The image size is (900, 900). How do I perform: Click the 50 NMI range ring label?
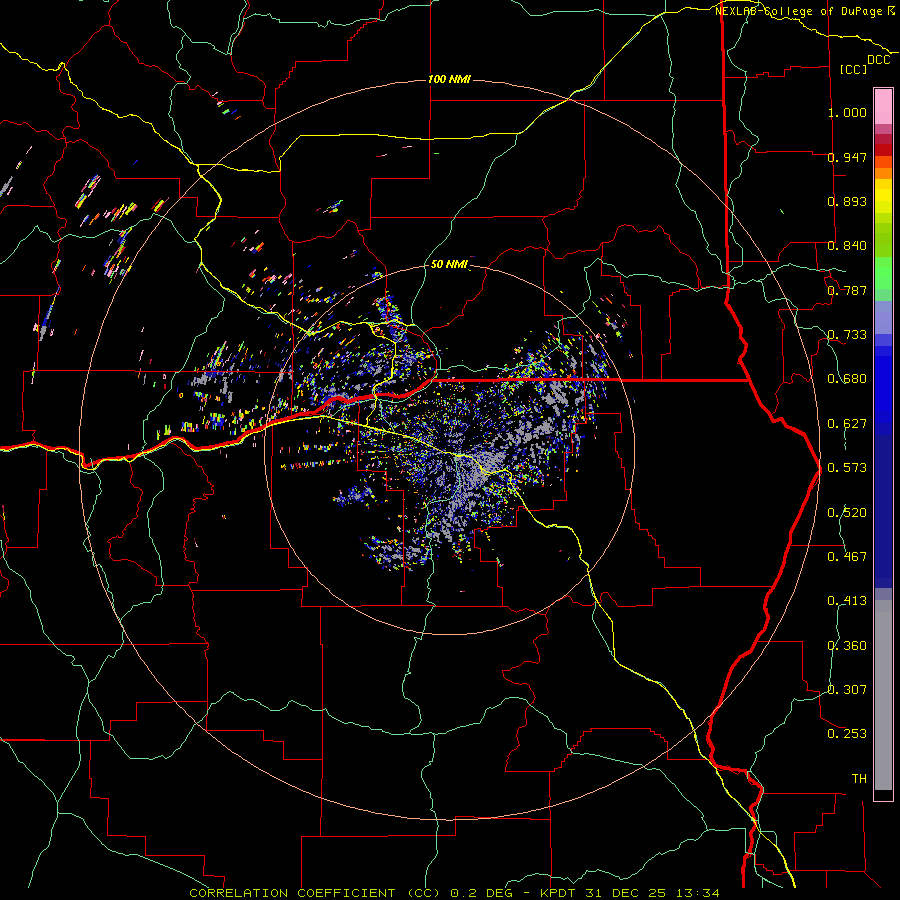(449, 265)
